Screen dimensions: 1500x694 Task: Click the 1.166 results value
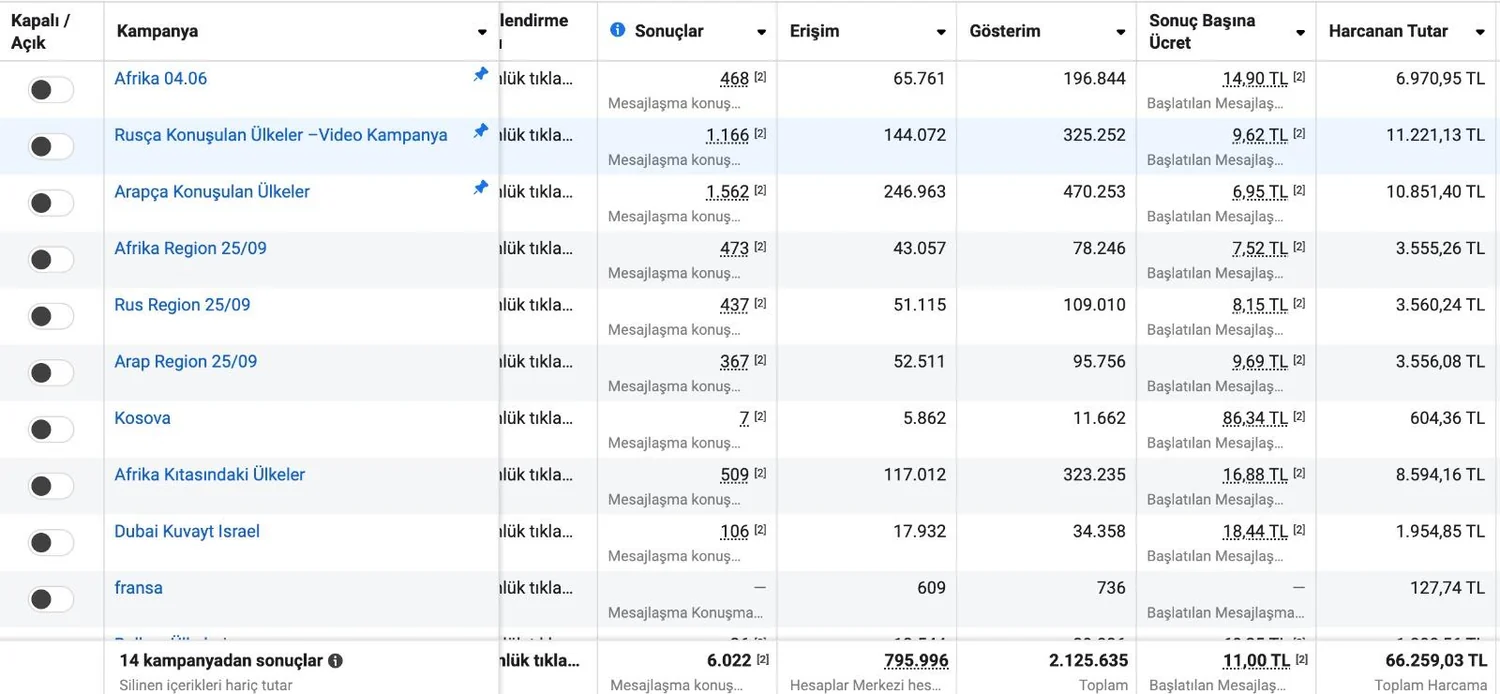click(727, 135)
